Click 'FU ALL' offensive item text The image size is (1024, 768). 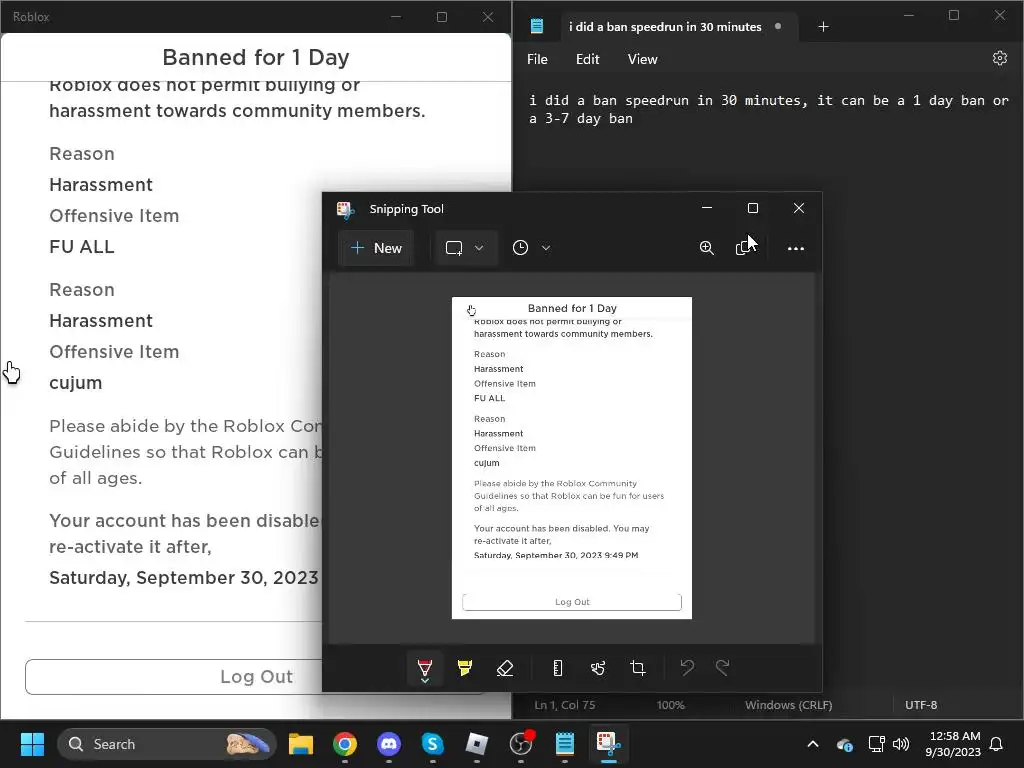pyautogui.click(x=82, y=247)
